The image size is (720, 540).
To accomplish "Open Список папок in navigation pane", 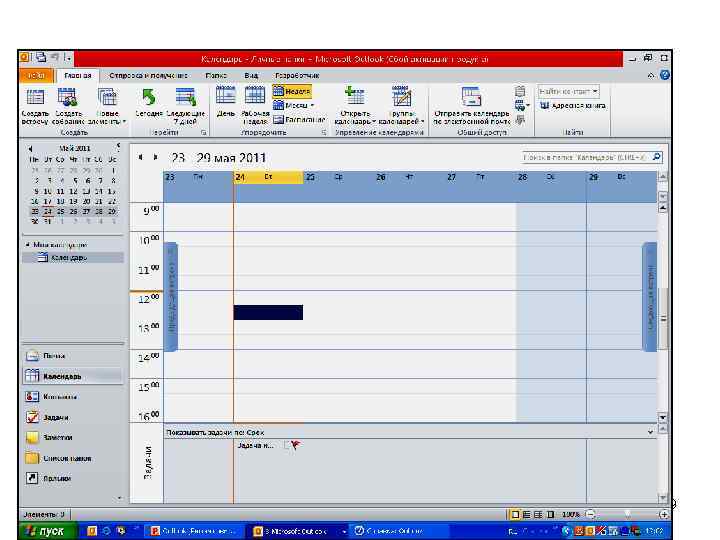I will click(73, 458).
